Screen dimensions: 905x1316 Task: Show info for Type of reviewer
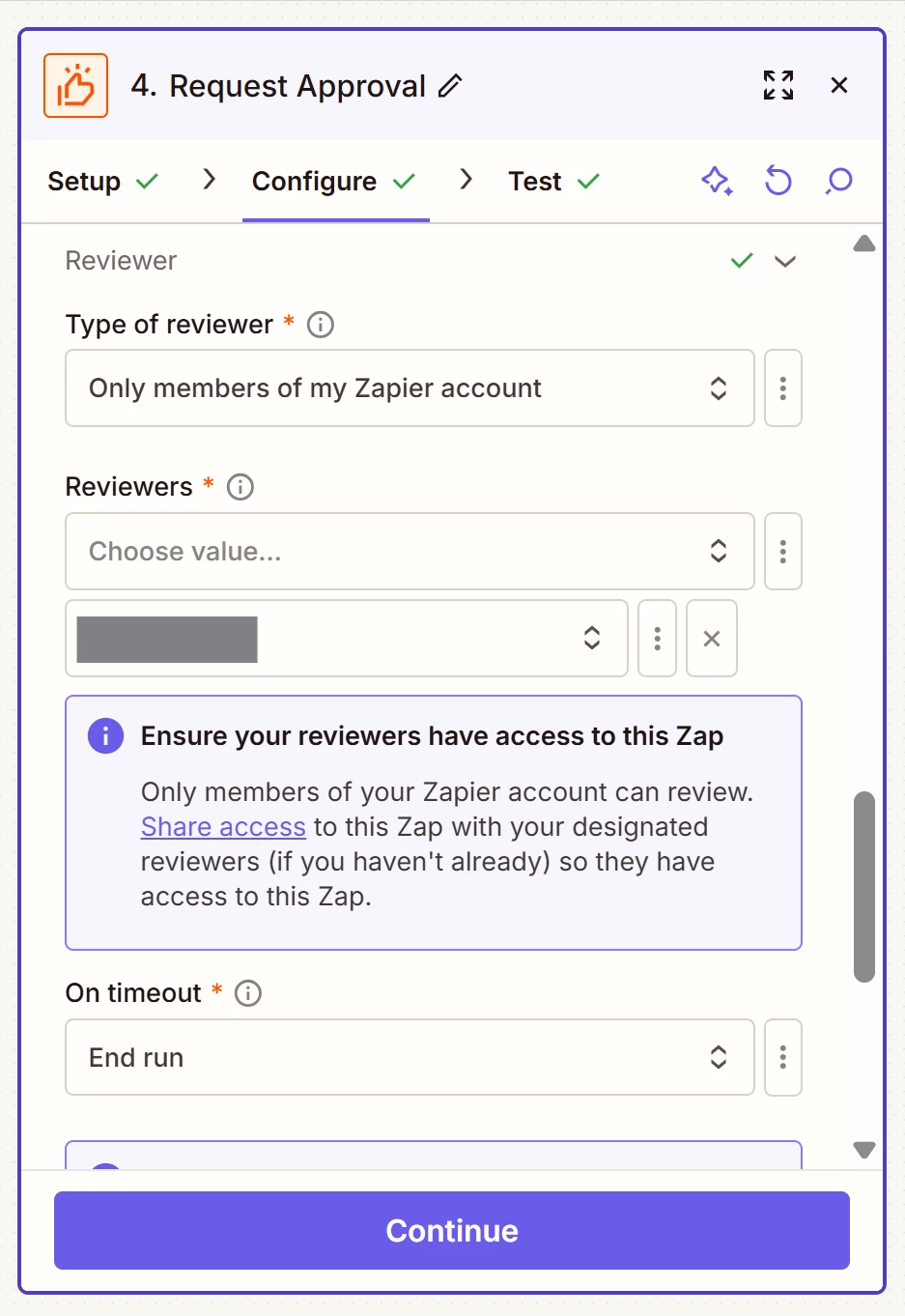pos(321,325)
